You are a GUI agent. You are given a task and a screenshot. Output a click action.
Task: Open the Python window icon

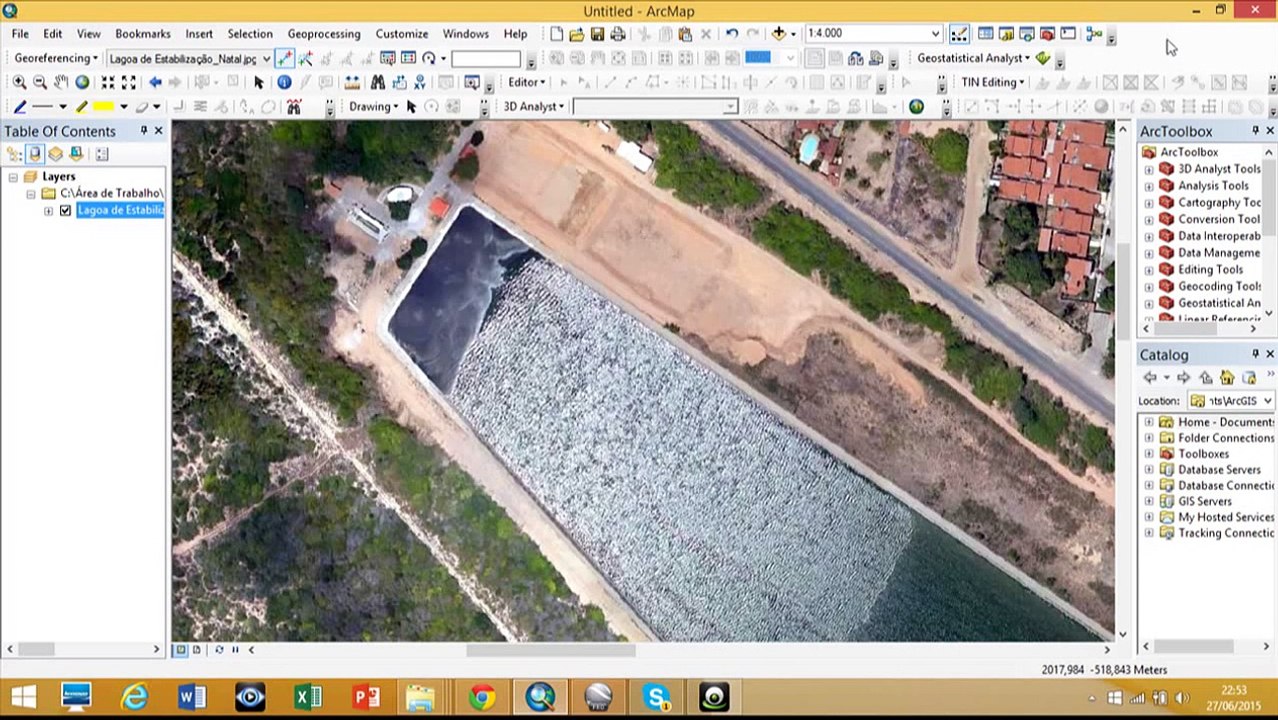[1067, 33]
